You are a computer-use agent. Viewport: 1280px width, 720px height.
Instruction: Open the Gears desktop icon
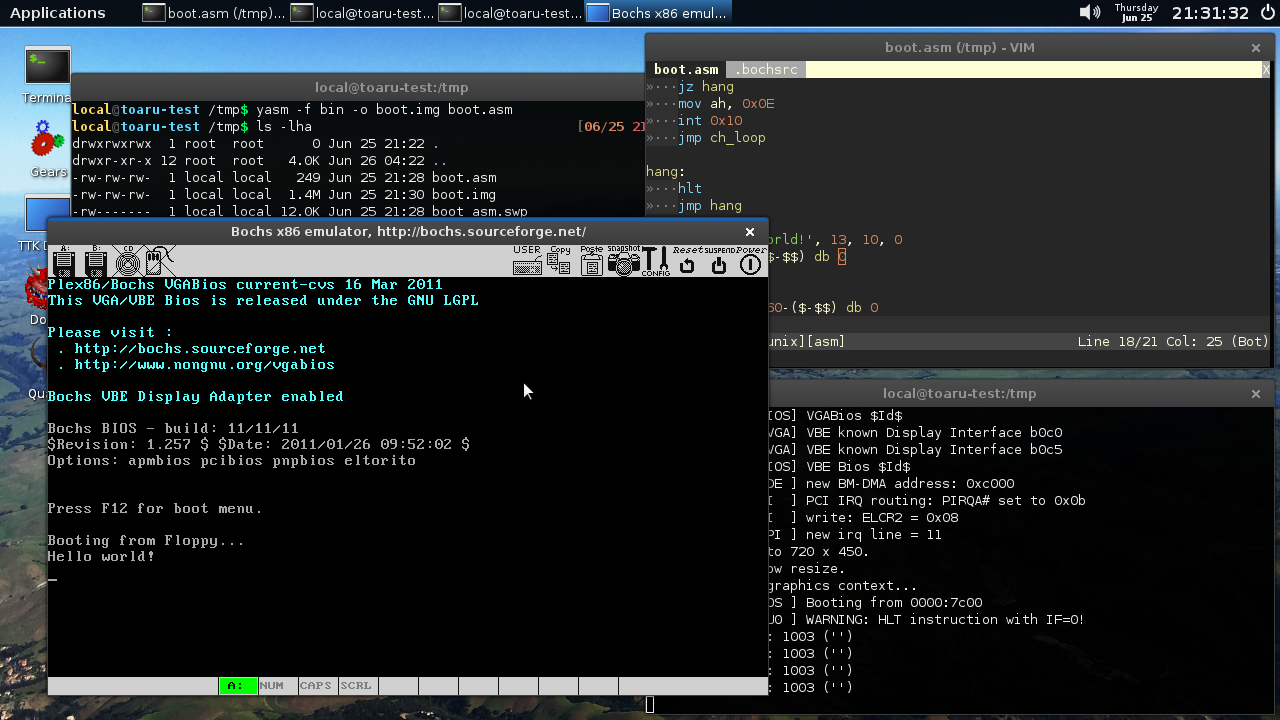click(47, 150)
